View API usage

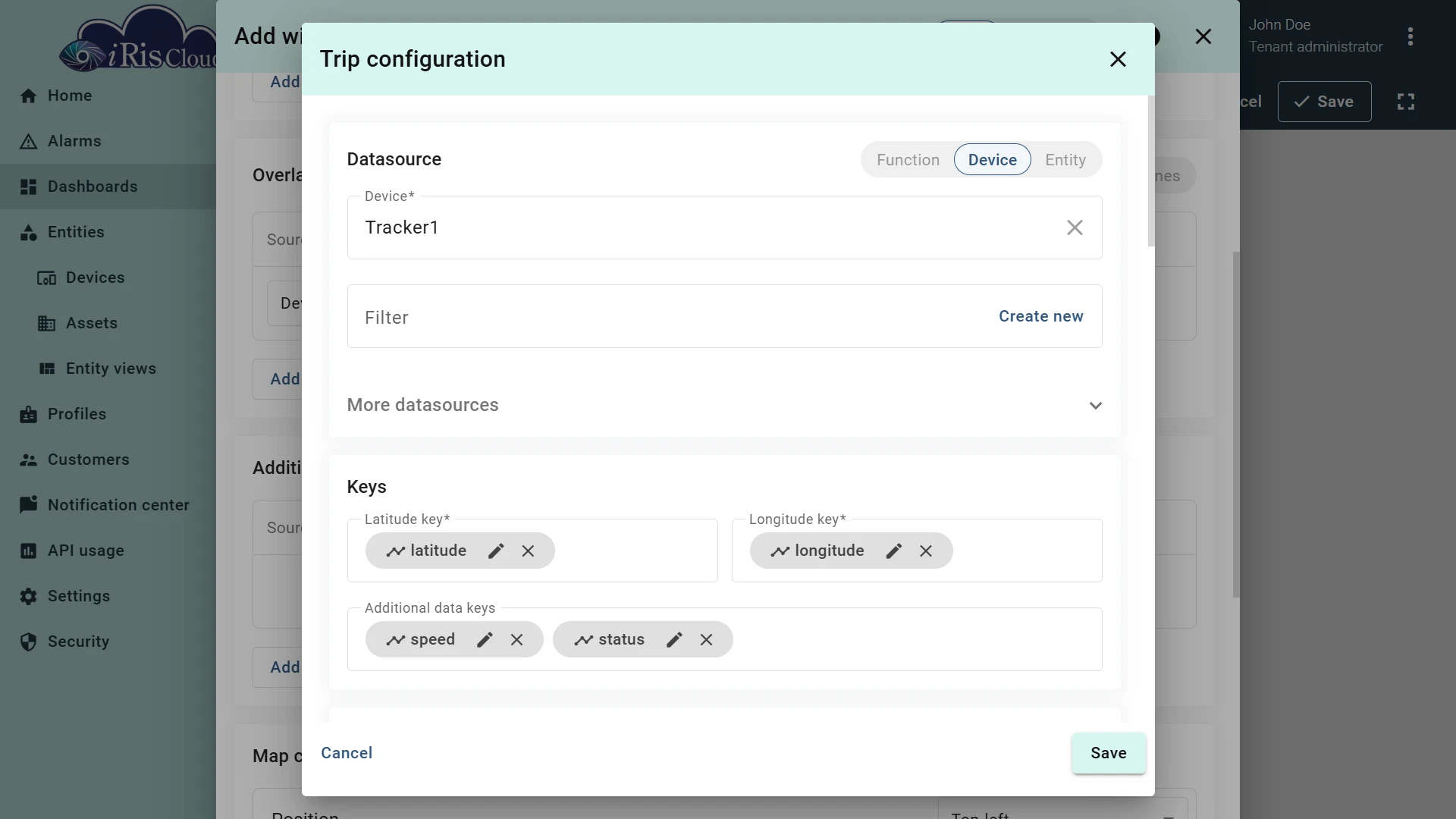108,551
